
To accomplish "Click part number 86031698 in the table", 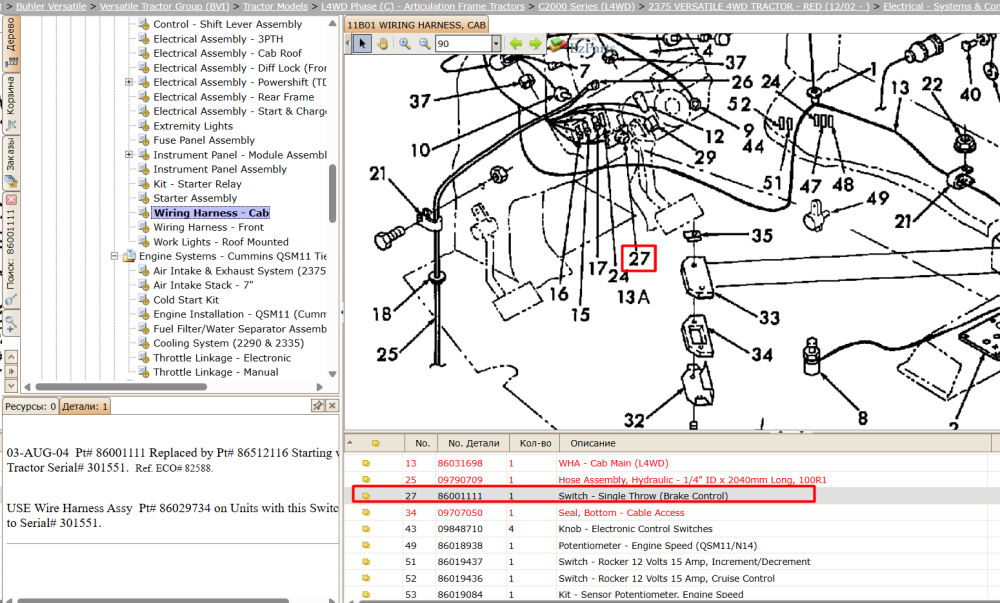I will (x=460, y=463).
